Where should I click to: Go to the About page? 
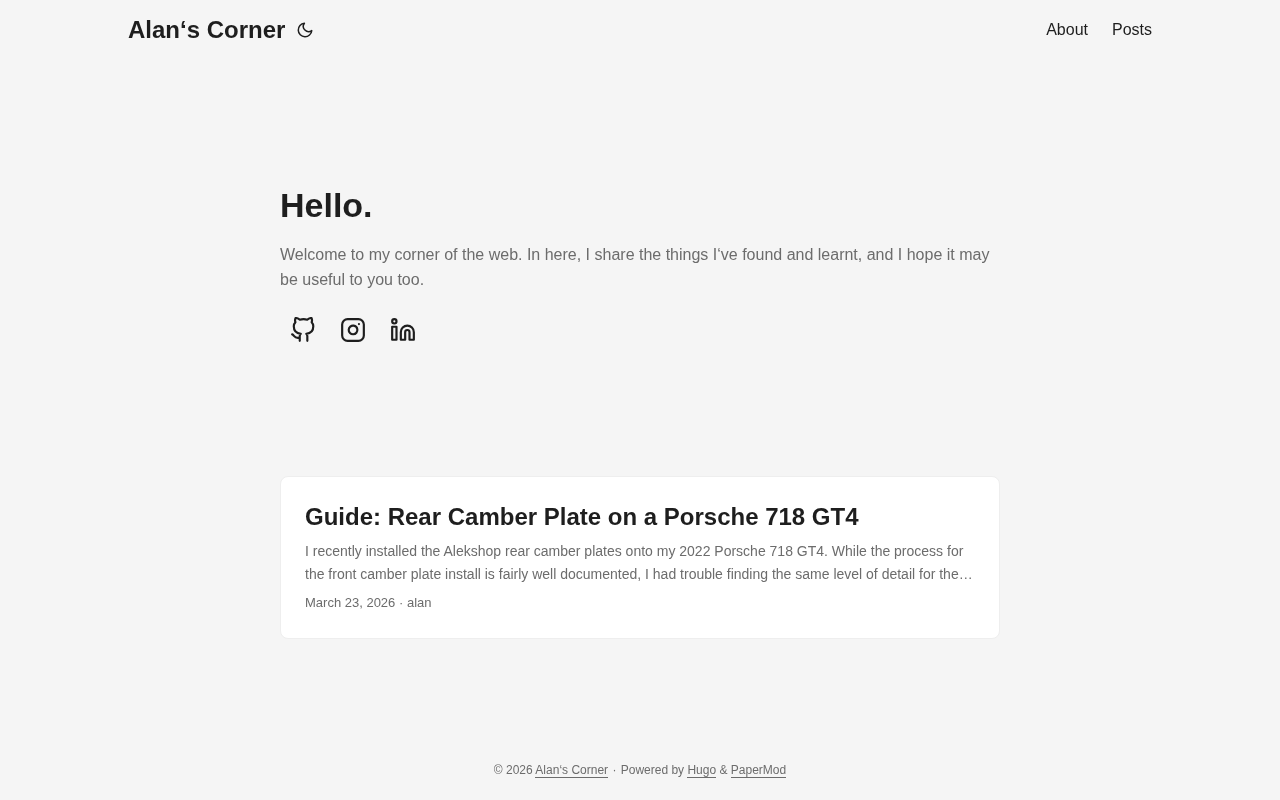coord(1066,30)
